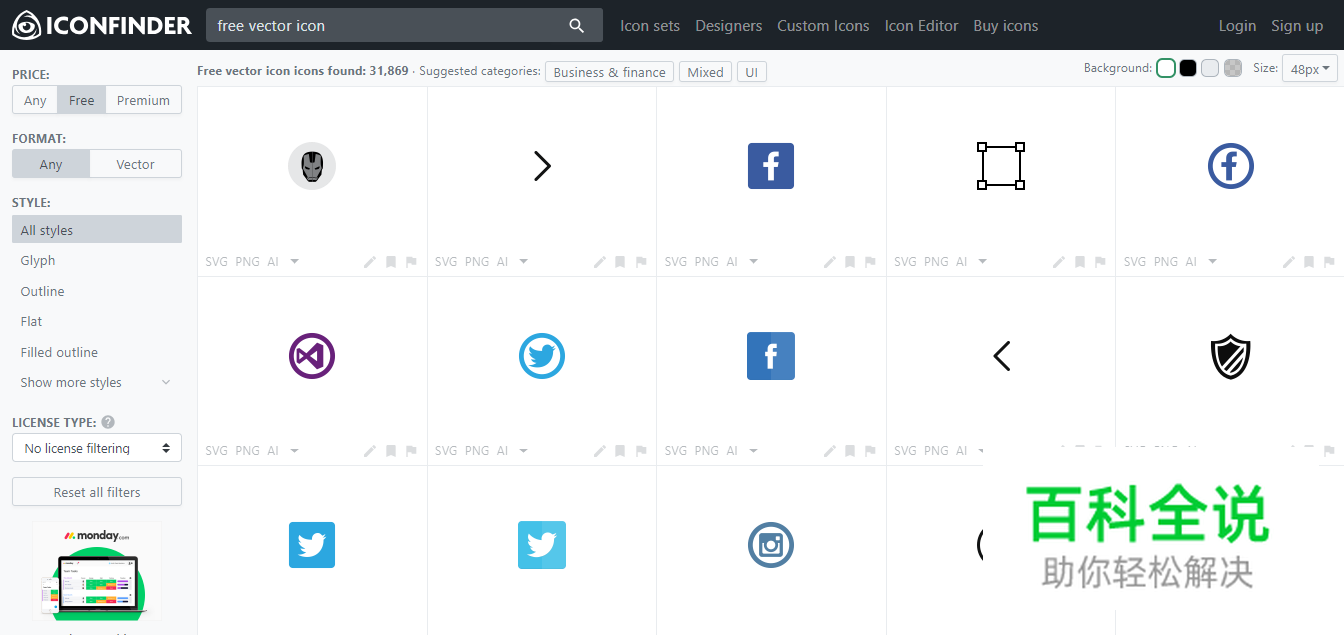The image size is (1344, 635).
Task: Open the Iron Man helmet icon
Action: (312, 166)
